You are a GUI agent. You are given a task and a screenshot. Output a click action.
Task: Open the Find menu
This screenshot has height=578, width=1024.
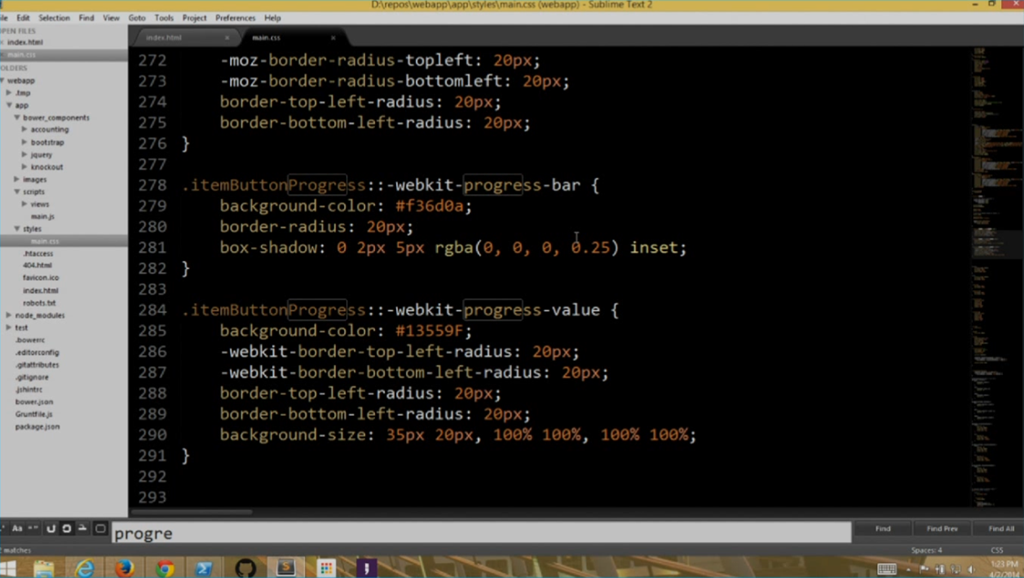(x=86, y=18)
